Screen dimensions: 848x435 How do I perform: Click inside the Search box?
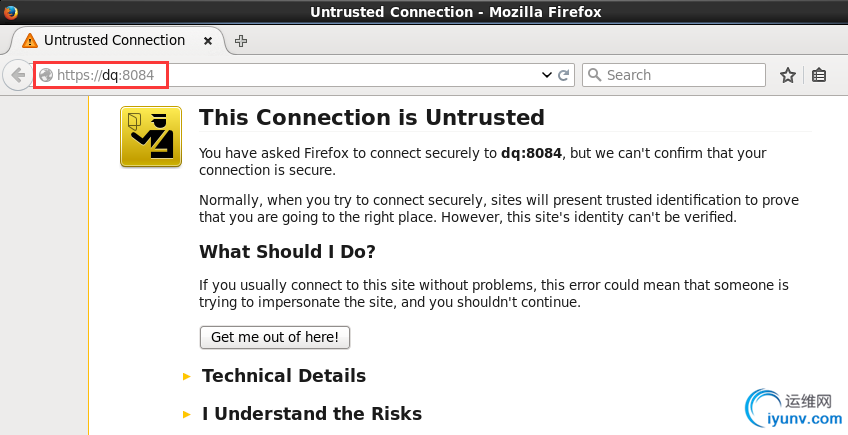coord(680,75)
